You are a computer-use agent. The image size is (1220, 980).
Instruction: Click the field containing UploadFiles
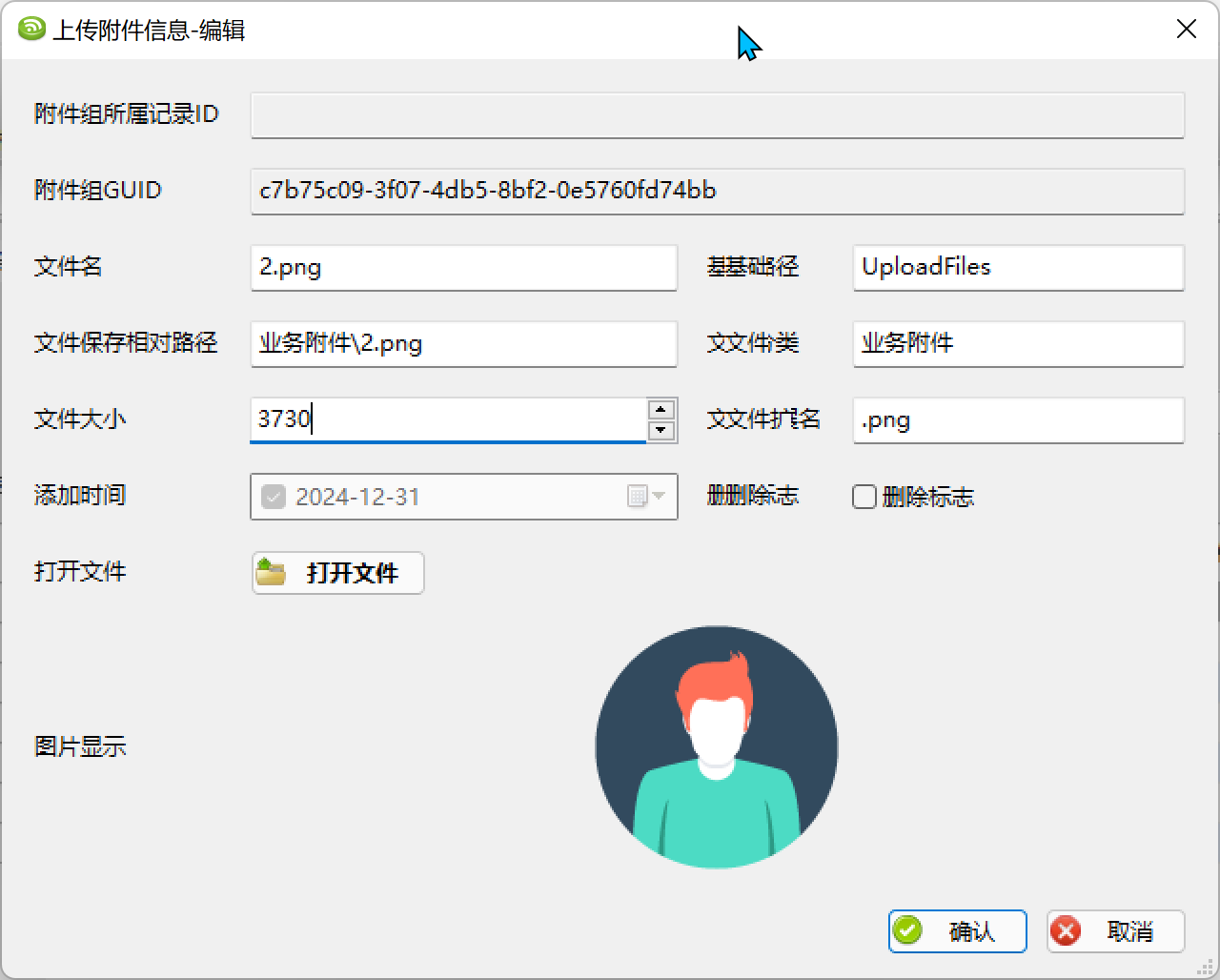[x=1019, y=268]
